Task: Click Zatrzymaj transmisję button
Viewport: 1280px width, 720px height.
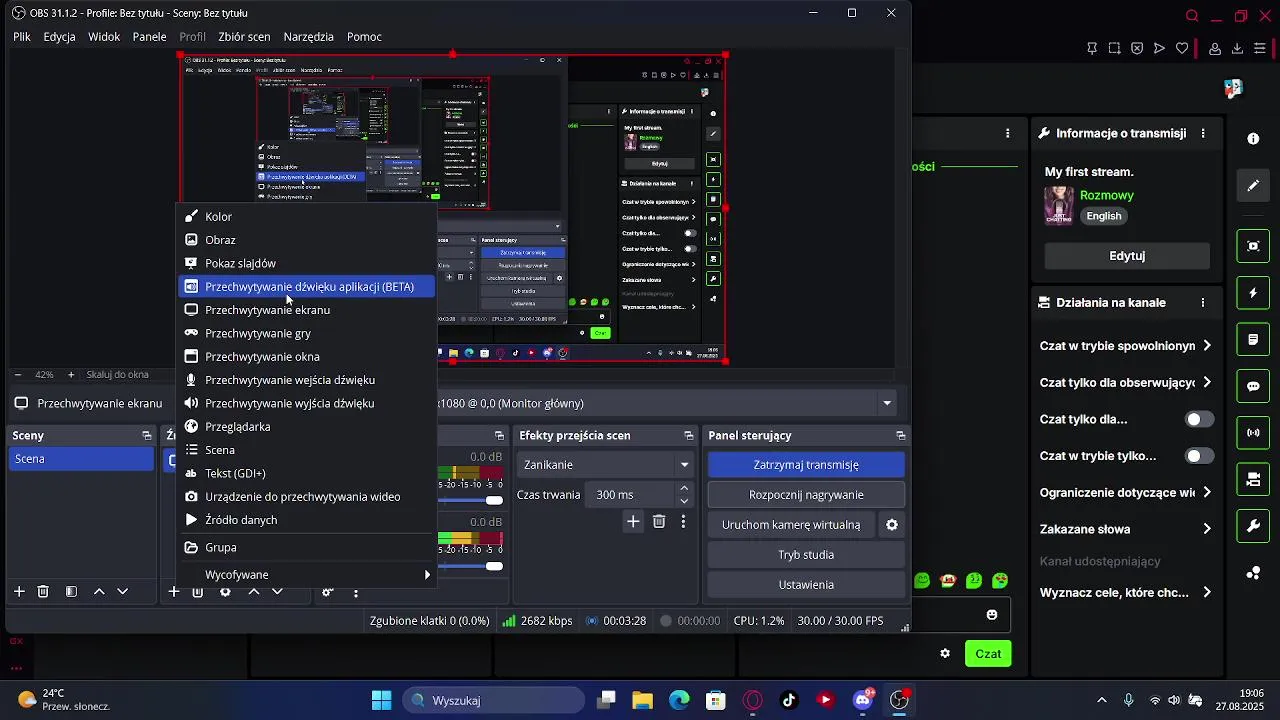Action: [x=806, y=465]
